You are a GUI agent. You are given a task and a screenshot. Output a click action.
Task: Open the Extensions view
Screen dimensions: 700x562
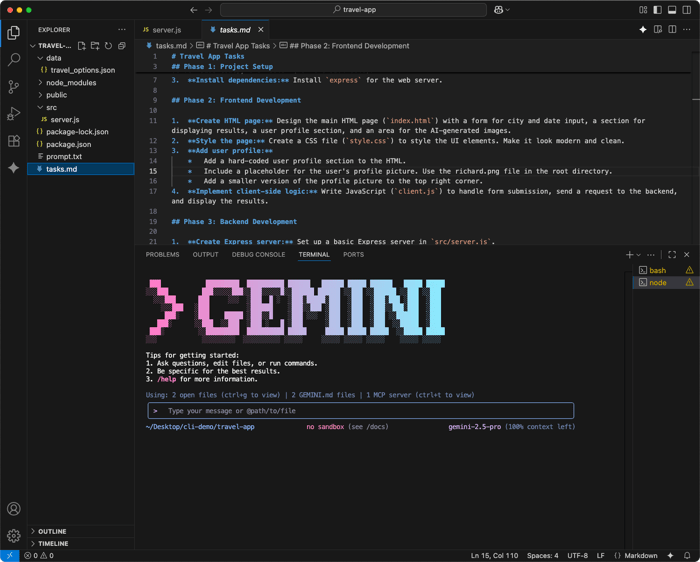click(x=14, y=141)
